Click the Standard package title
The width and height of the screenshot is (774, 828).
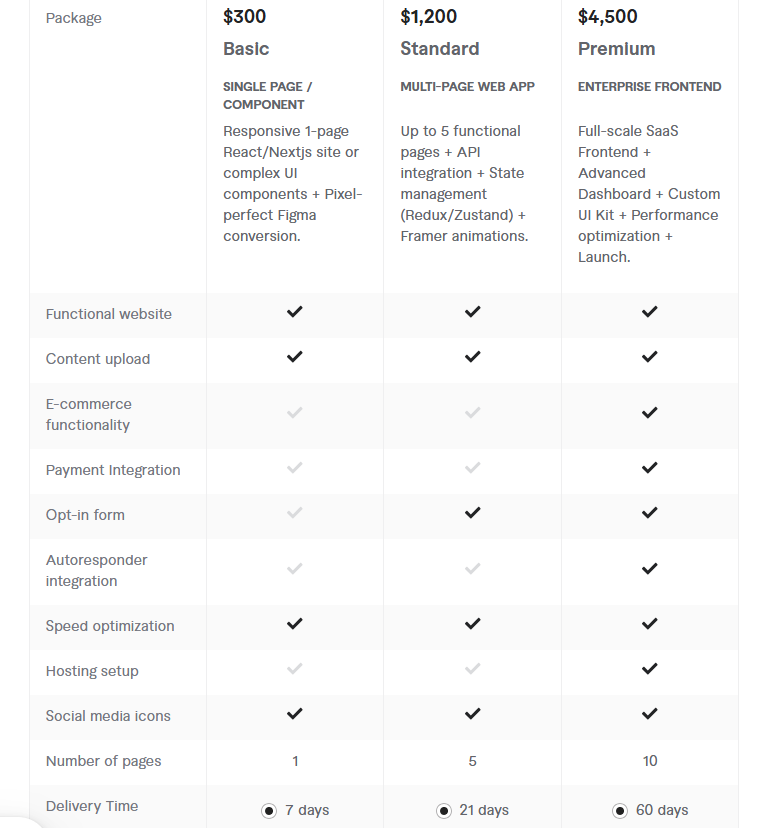[440, 49]
